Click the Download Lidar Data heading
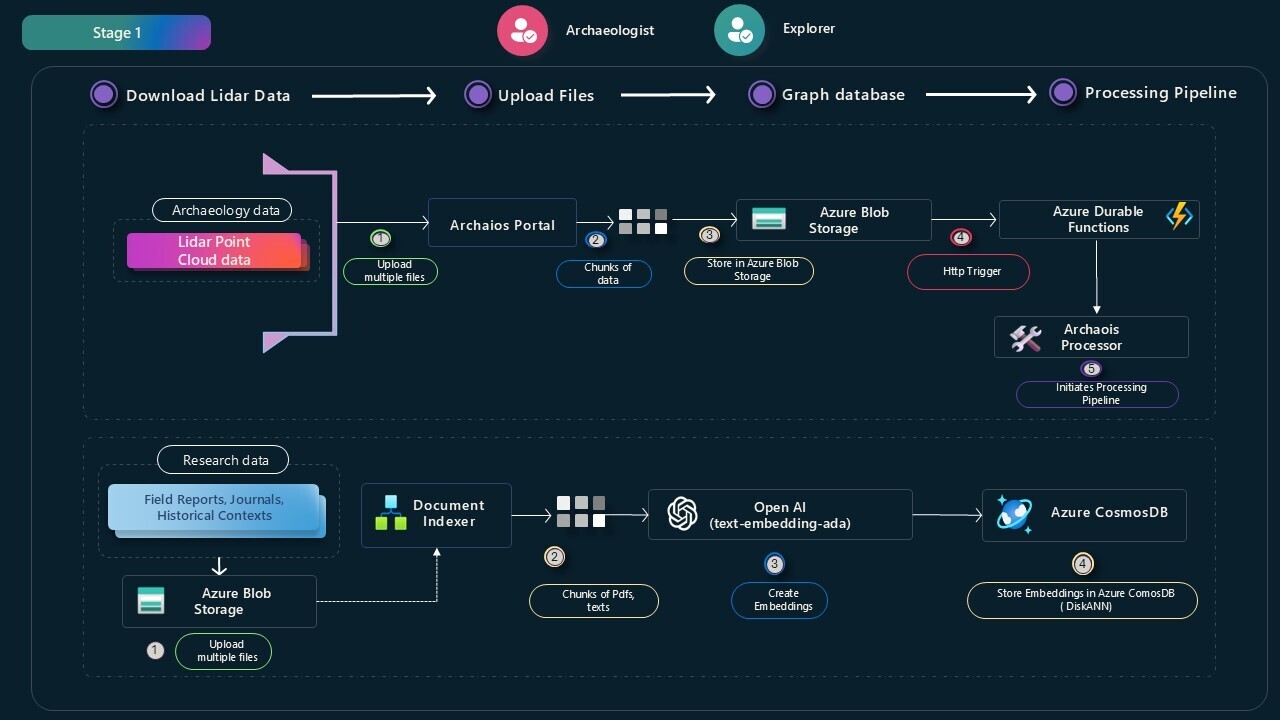Screen dimensions: 1280x720 [208, 96]
